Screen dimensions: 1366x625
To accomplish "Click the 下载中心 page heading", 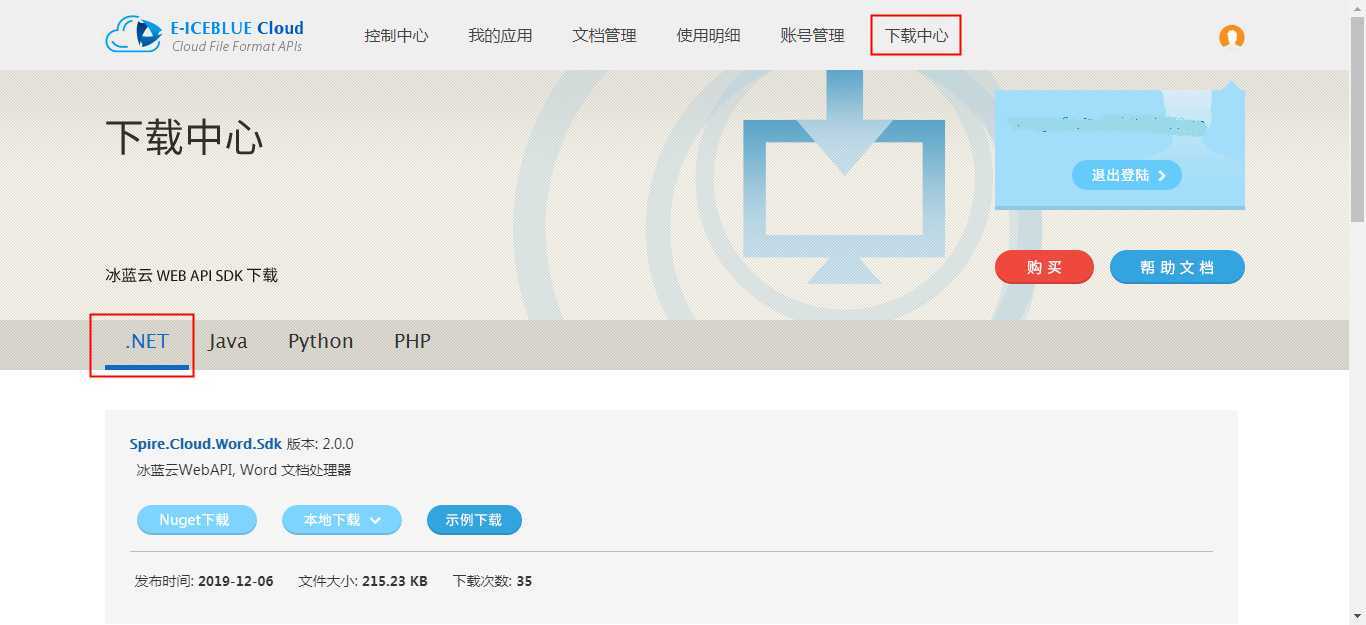I will 184,137.
